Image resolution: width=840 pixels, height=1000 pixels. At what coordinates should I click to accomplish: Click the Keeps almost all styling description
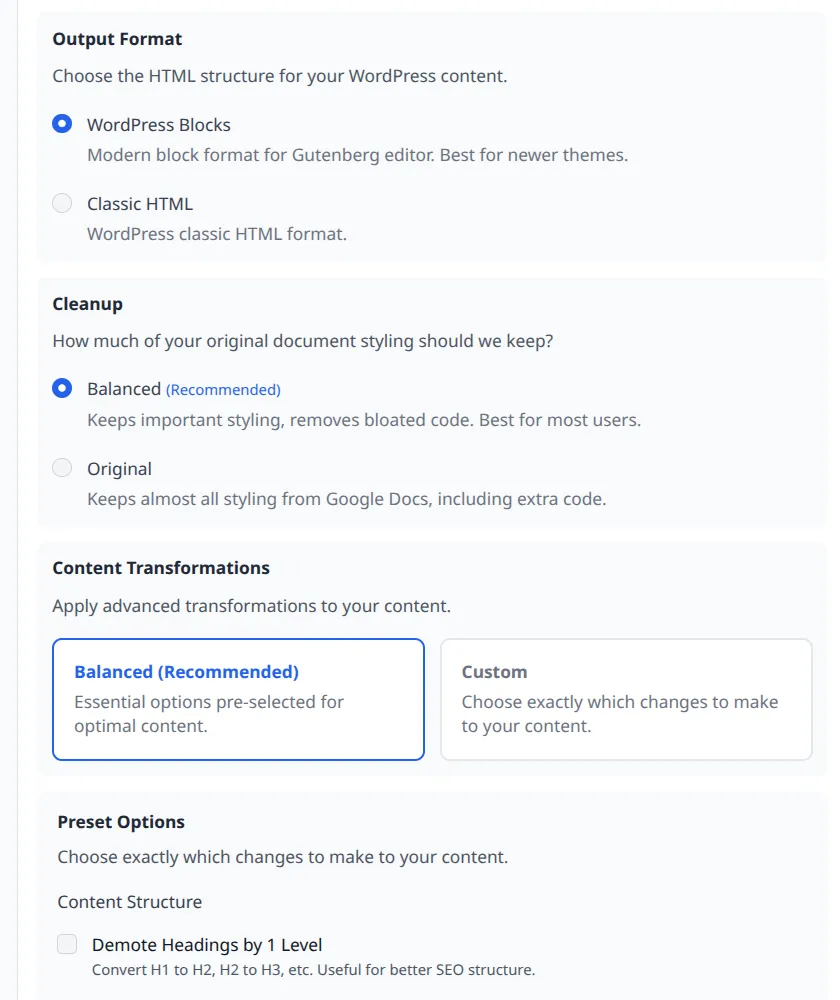tap(346, 499)
